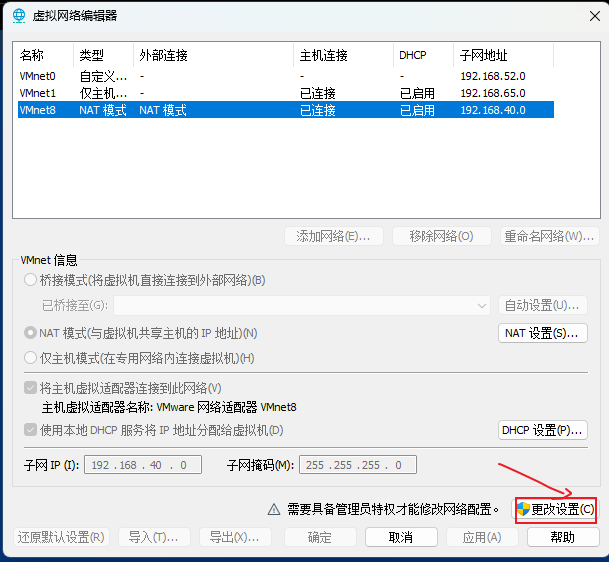Click the 子网地址 column header
Screen dimensions: 609x562
(503, 55)
